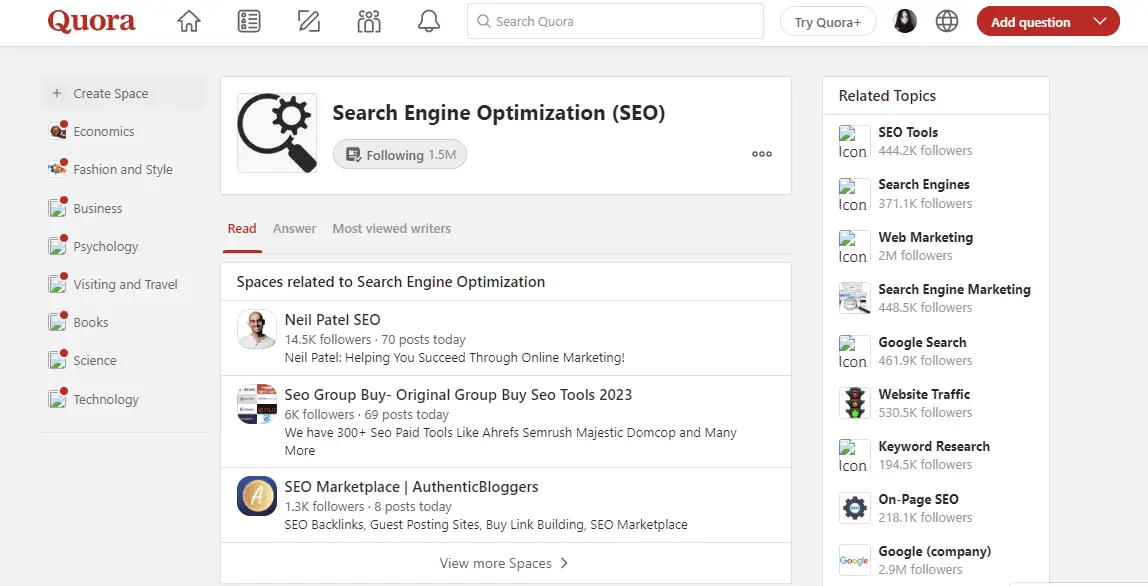
Task: Expand the Add question dropdown arrow
Action: click(x=1100, y=21)
